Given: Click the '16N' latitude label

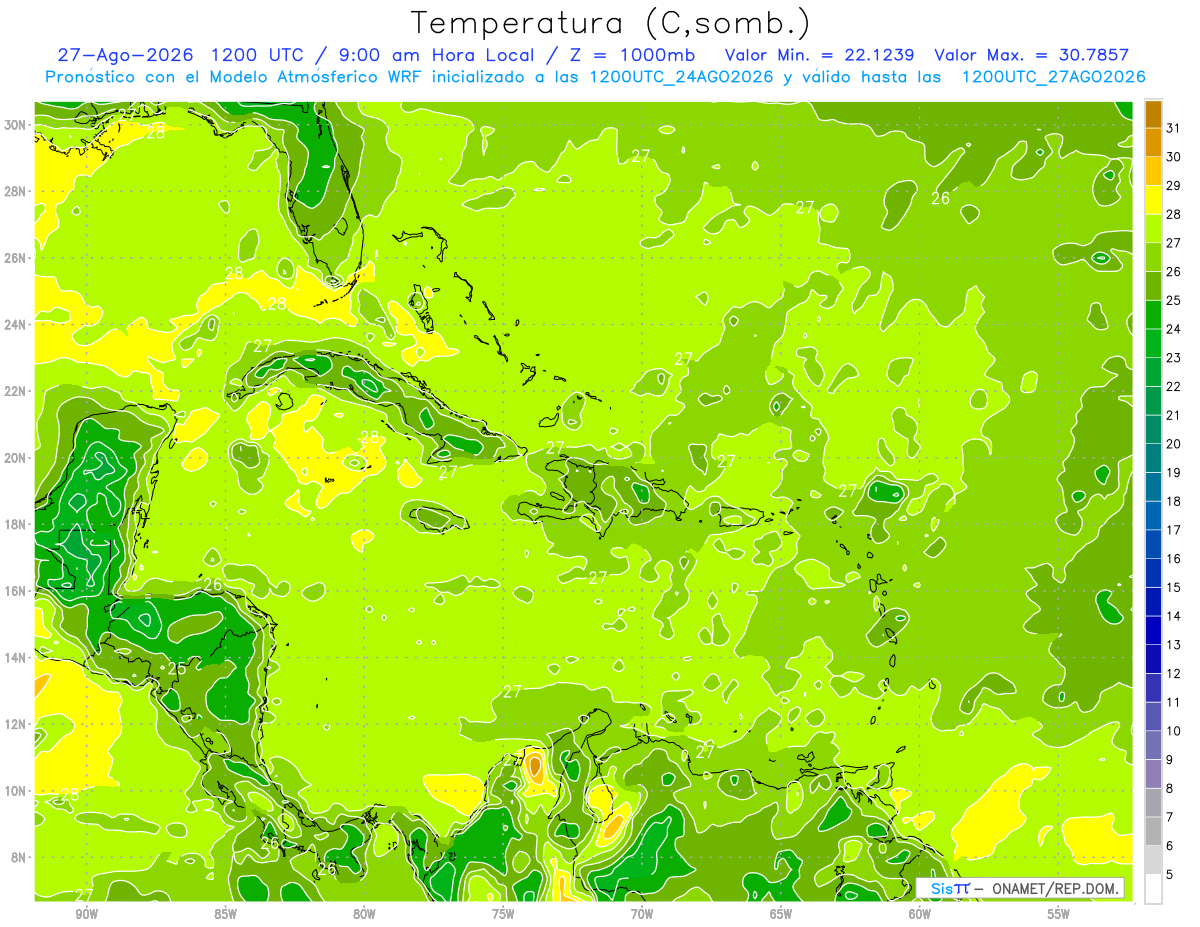Looking at the screenshot, I should 17,591.
